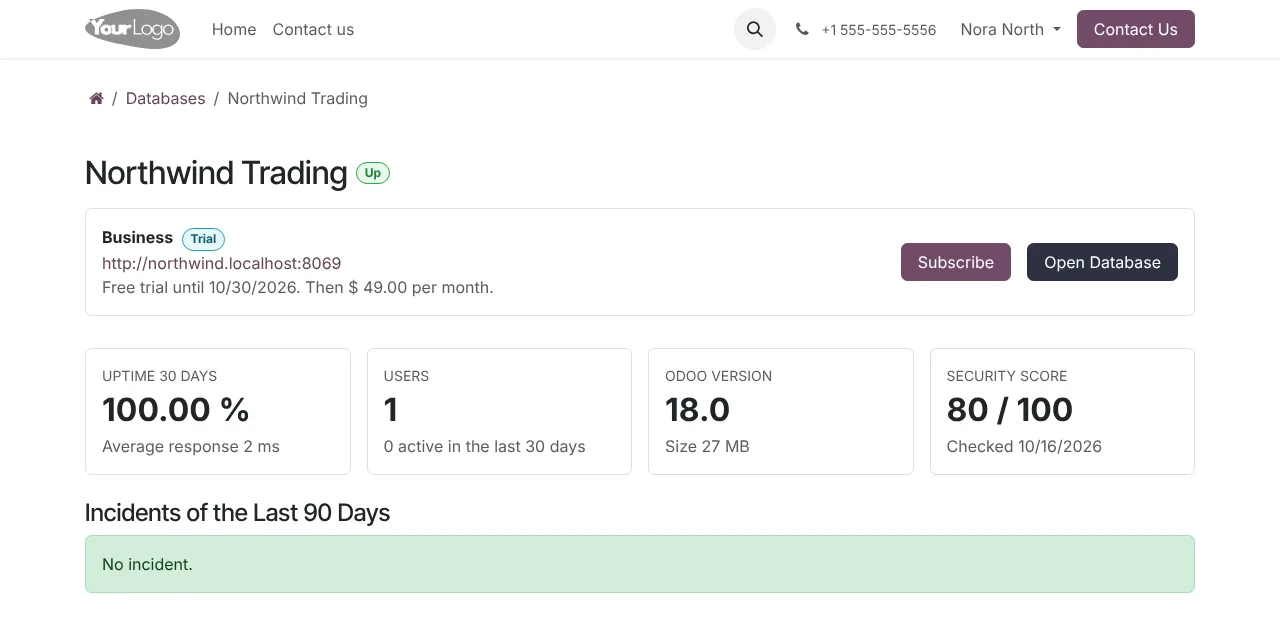Screen dimensions: 1280x640
Task: Click the USERS card label
Action: (x=406, y=376)
